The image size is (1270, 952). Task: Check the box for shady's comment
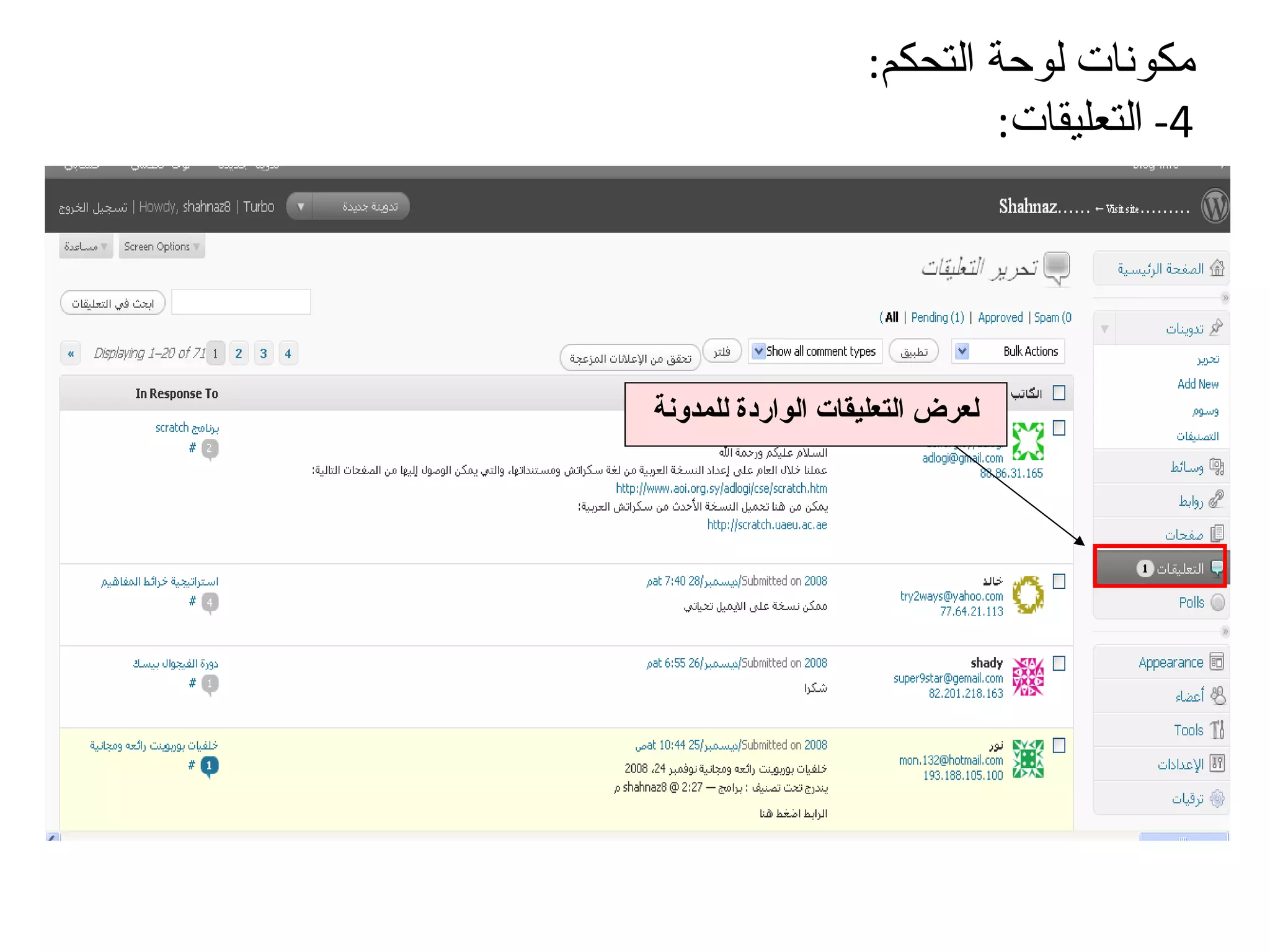coord(1059,663)
